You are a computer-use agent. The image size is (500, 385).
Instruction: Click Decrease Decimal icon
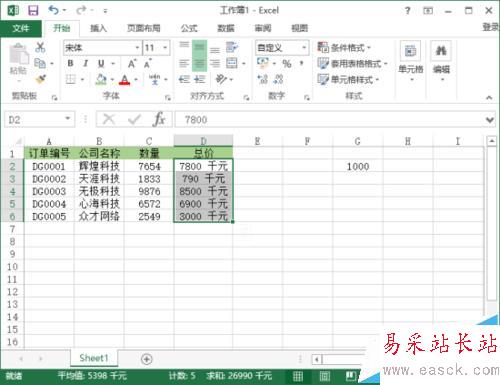pyautogui.click(x=278, y=79)
